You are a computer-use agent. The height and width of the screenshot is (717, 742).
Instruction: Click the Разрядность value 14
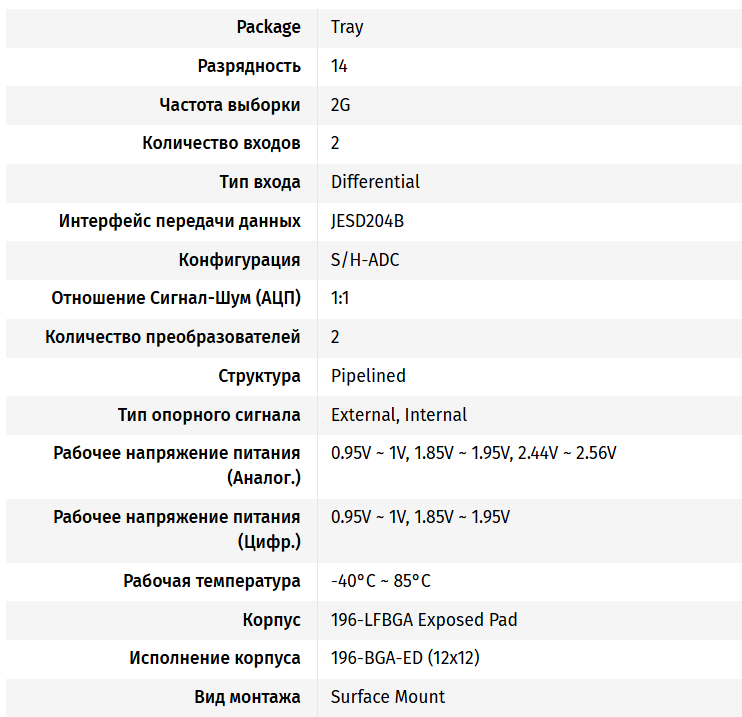coord(339,66)
